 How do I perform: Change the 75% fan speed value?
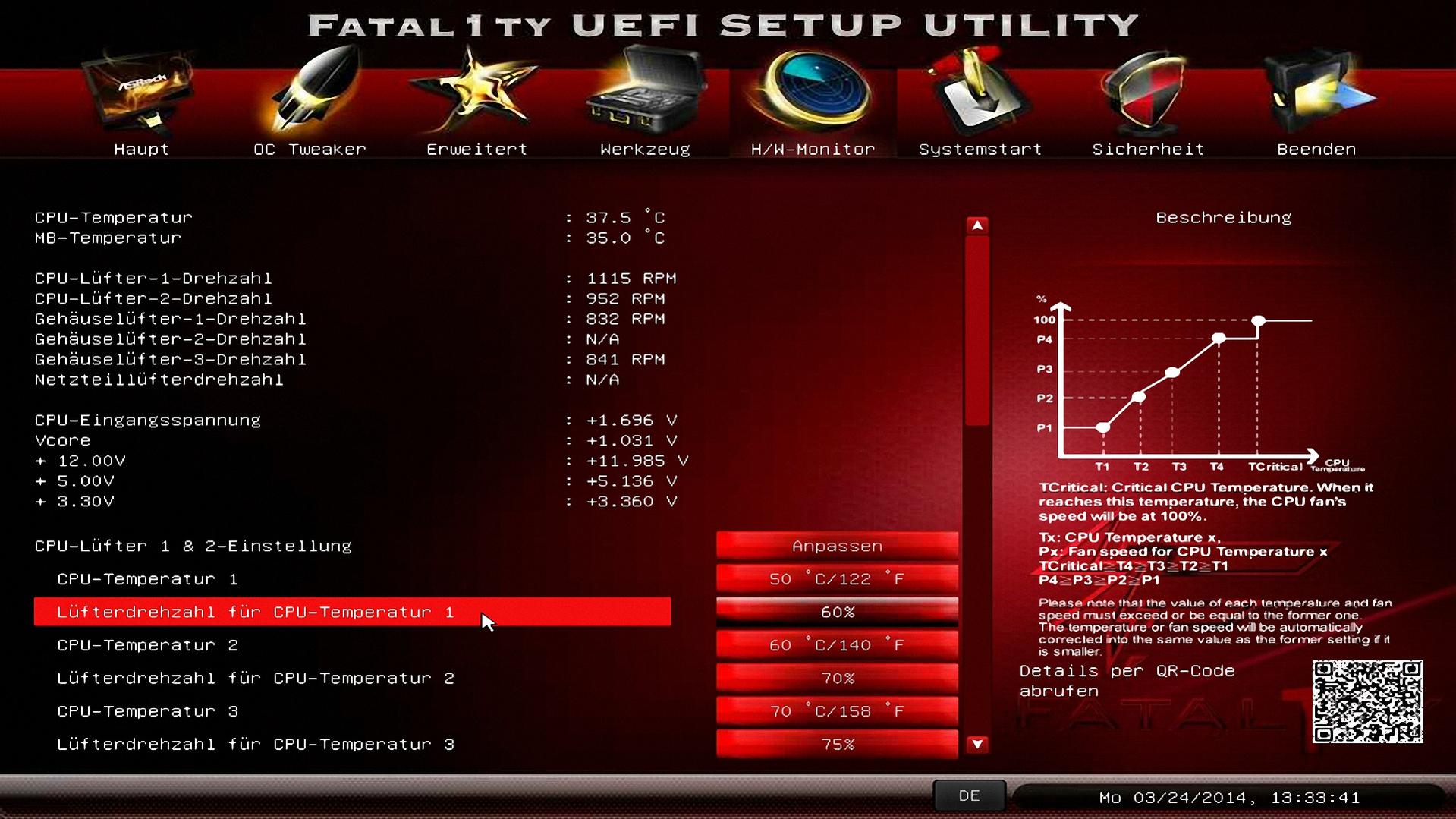[x=837, y=744]
